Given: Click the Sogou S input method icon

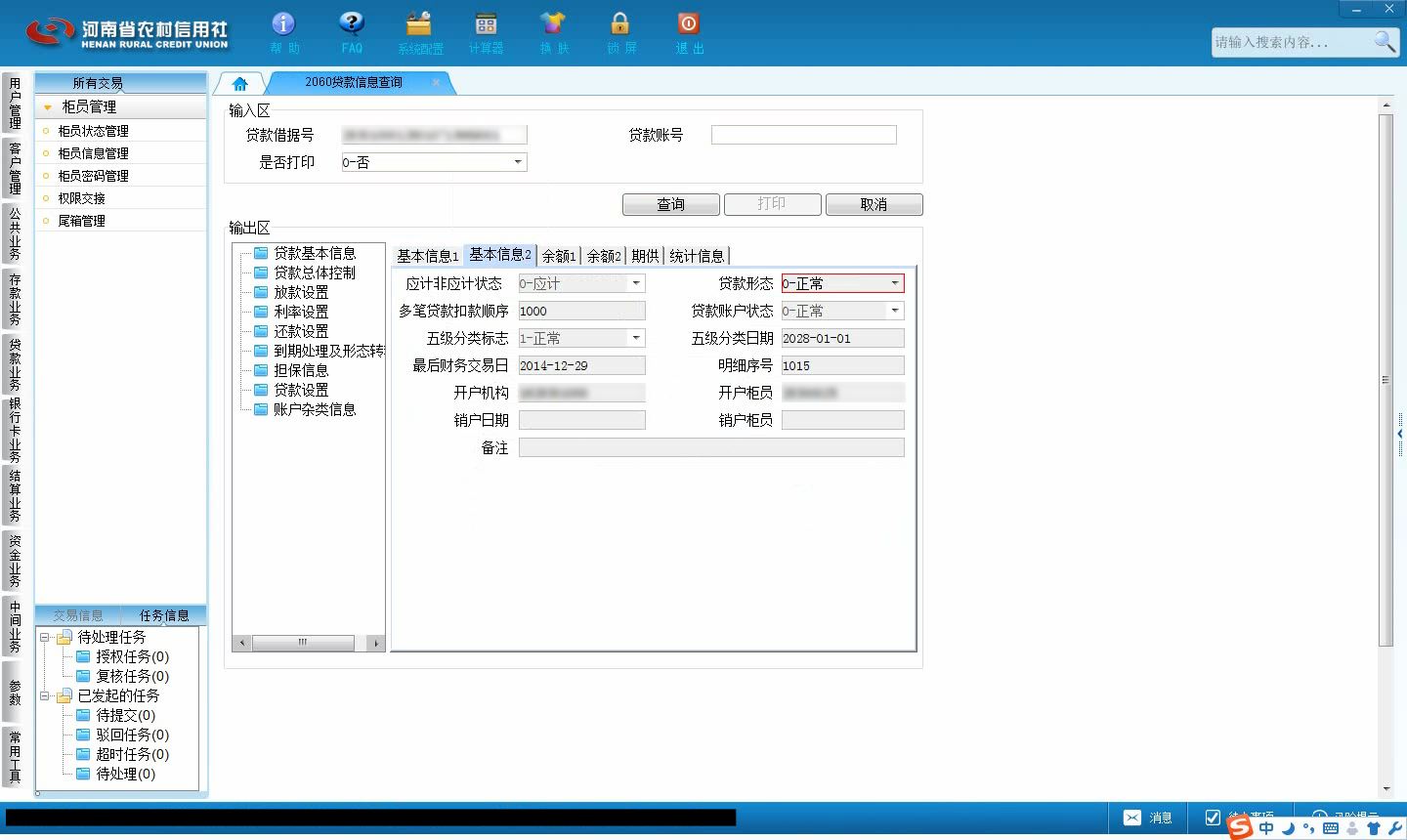Looking at the screenshot, I should [1239, 827].
